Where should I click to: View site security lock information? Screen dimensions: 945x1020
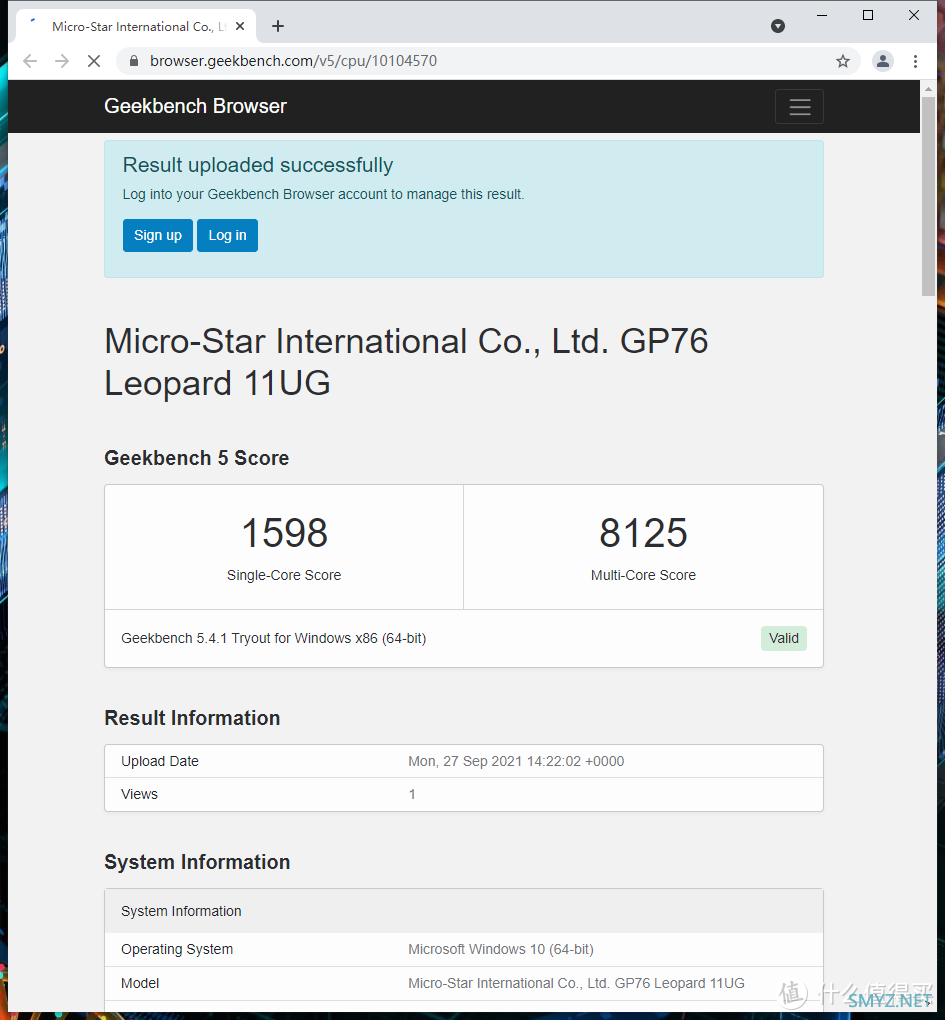pos(134,61)
